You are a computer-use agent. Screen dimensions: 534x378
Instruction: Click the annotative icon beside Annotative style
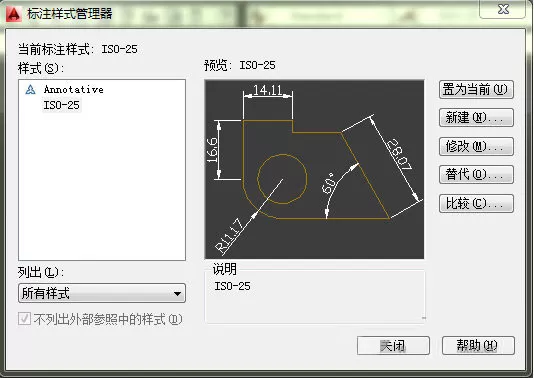click(x=30, y=90)
